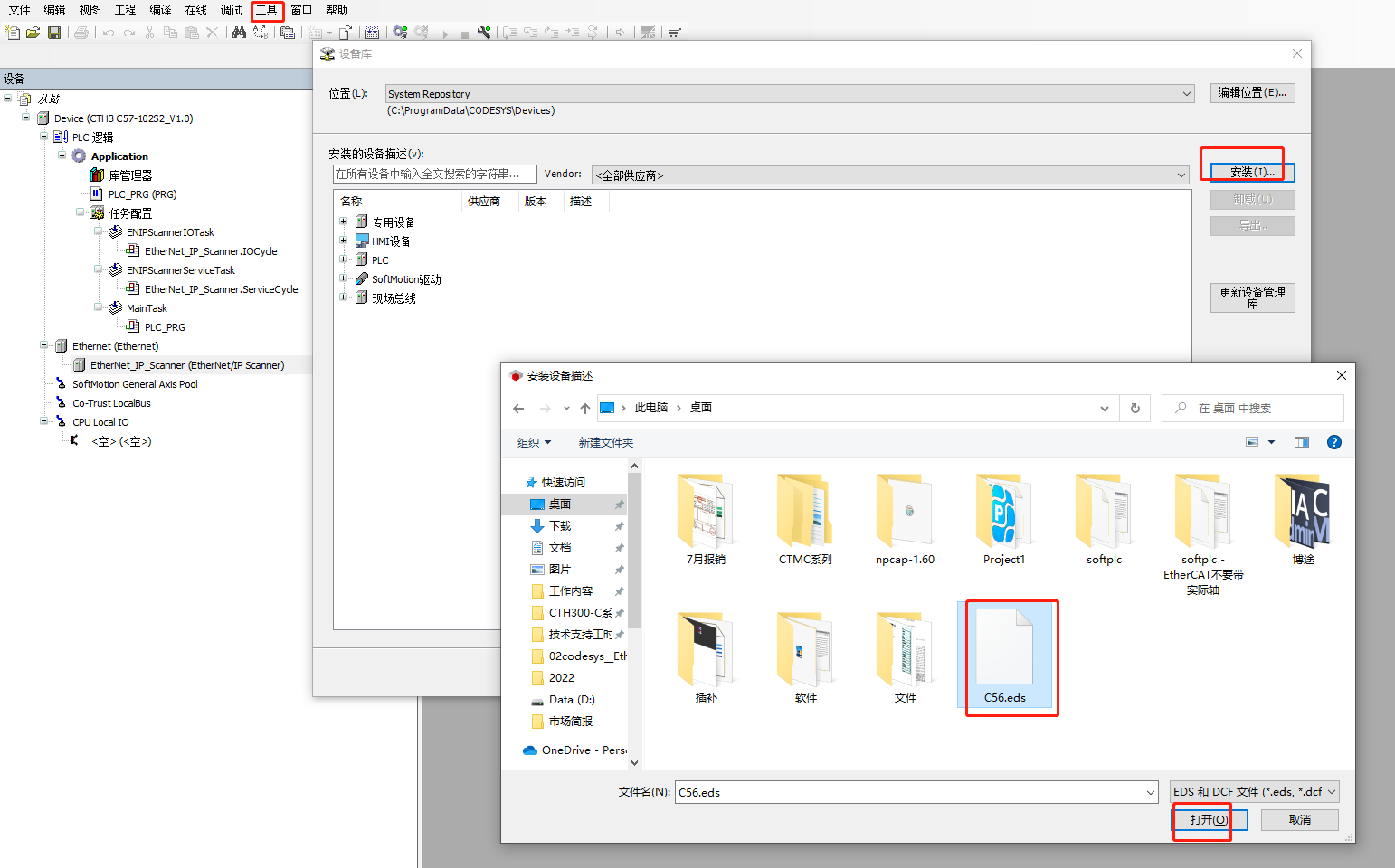The image size is (1395, 868).
Task: Click the 安装(I)... button
Action: click(1252, 172)
